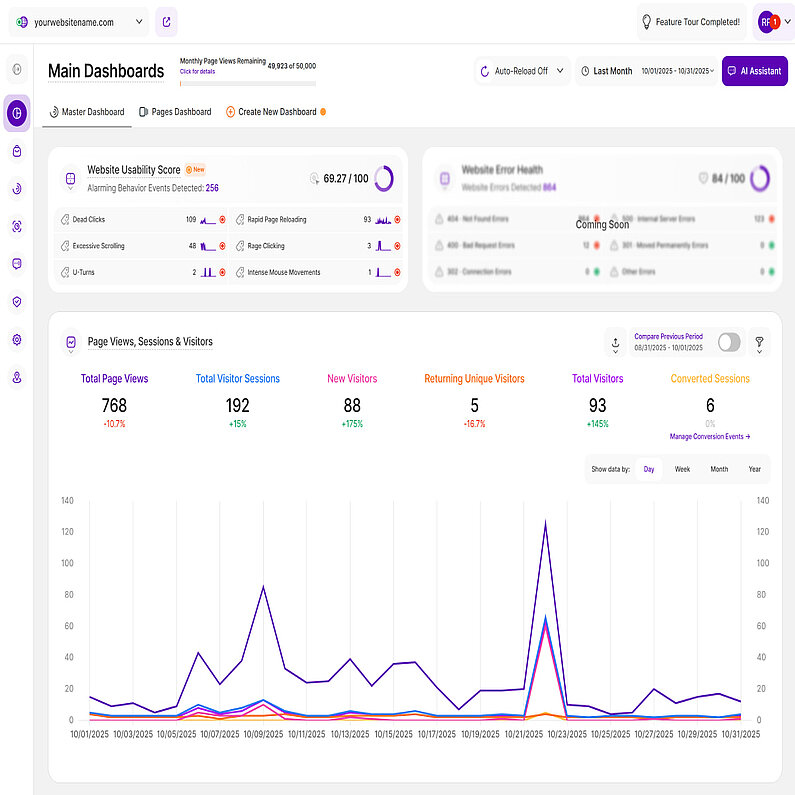The height and width of the screenshot is (795, 795).
Task: Expand the user profile avatar menu
Action: tap(773, 21)
